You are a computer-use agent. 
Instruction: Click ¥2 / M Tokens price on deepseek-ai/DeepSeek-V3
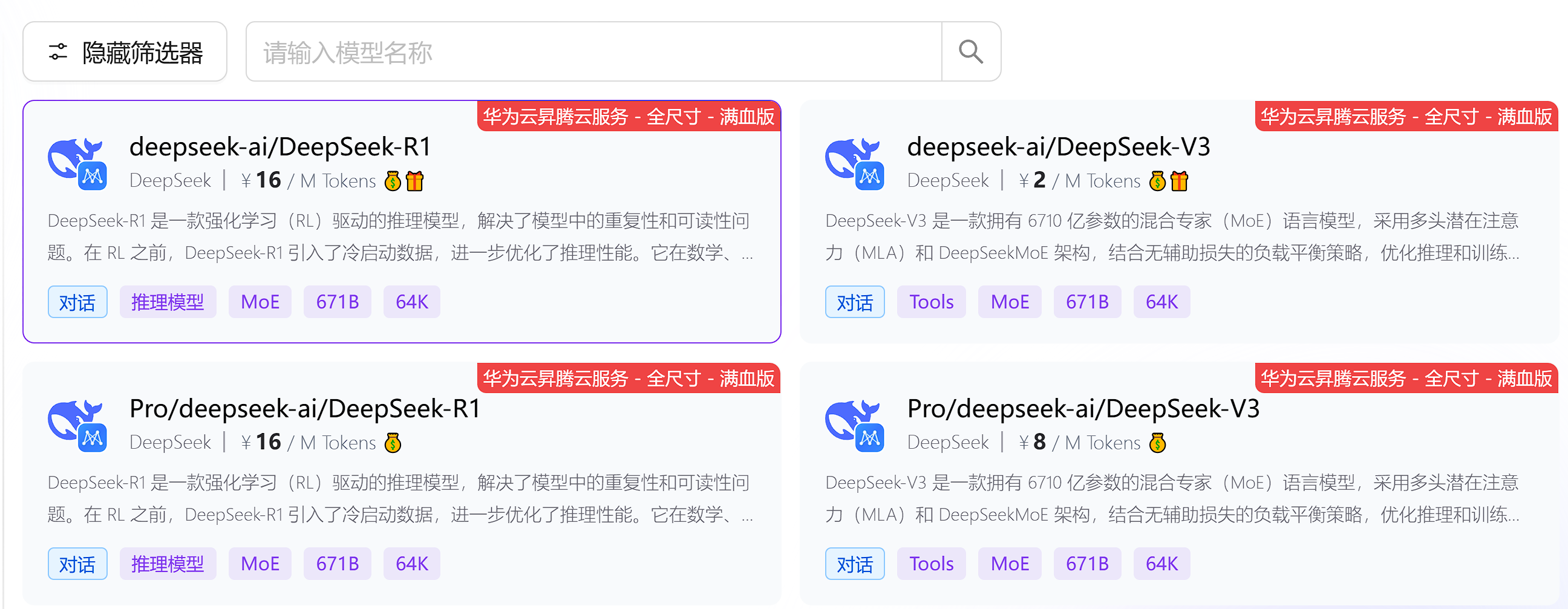1080,181
